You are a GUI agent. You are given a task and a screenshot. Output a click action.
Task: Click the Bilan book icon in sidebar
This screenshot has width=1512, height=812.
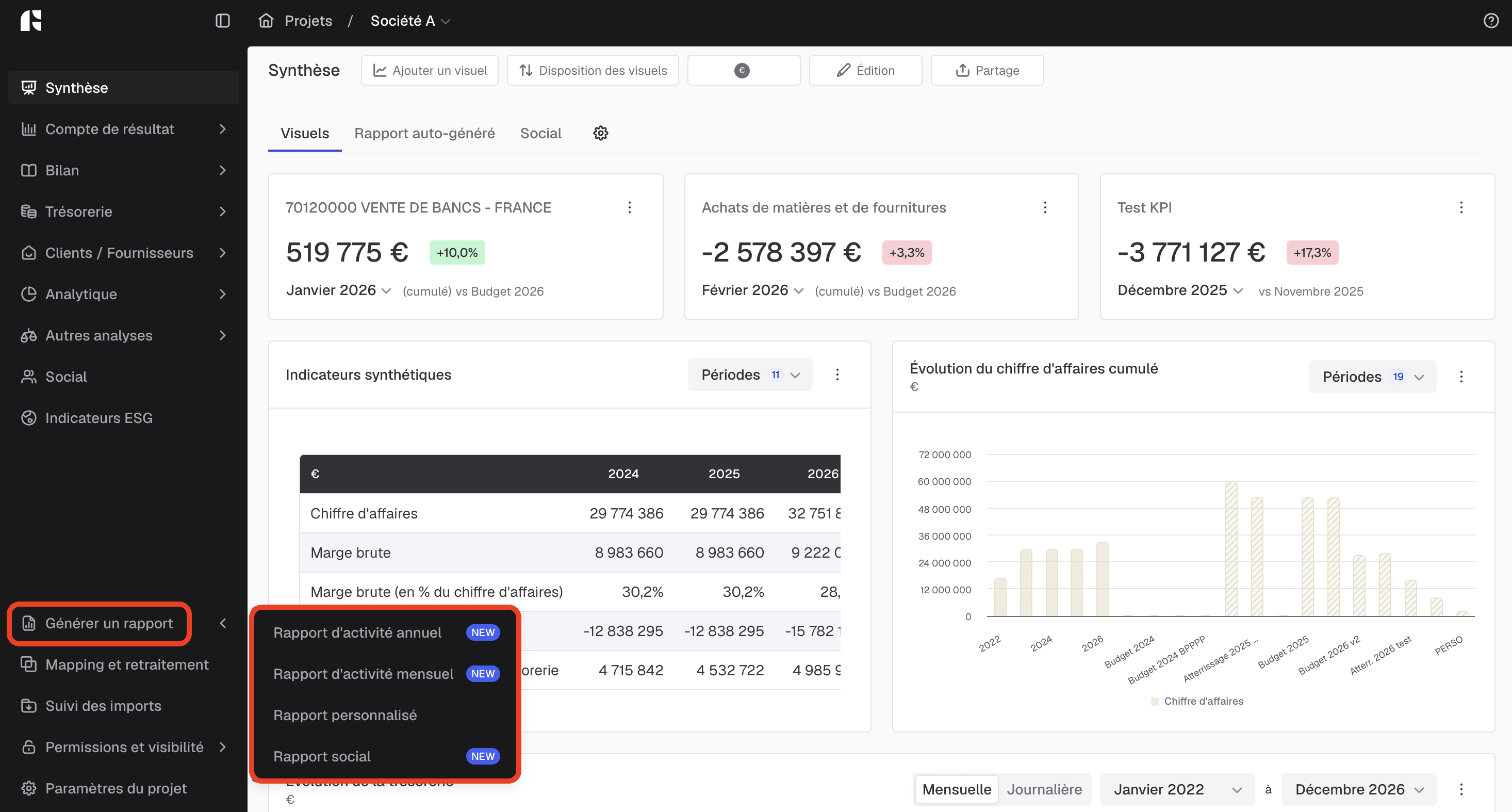point(29,170)
